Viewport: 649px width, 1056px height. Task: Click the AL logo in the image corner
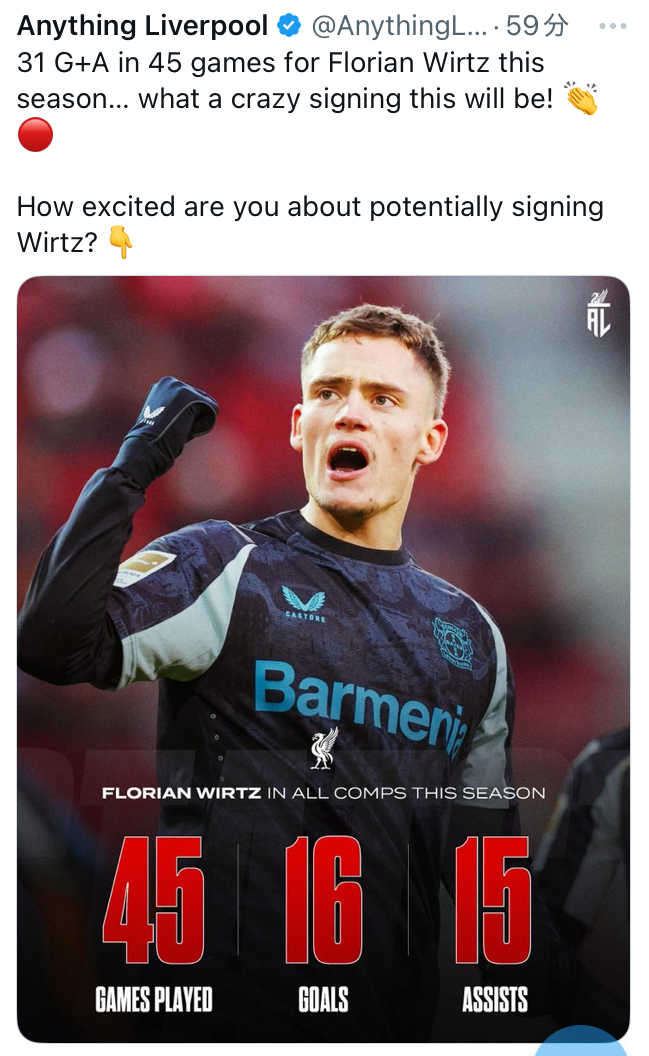point(598,313)
